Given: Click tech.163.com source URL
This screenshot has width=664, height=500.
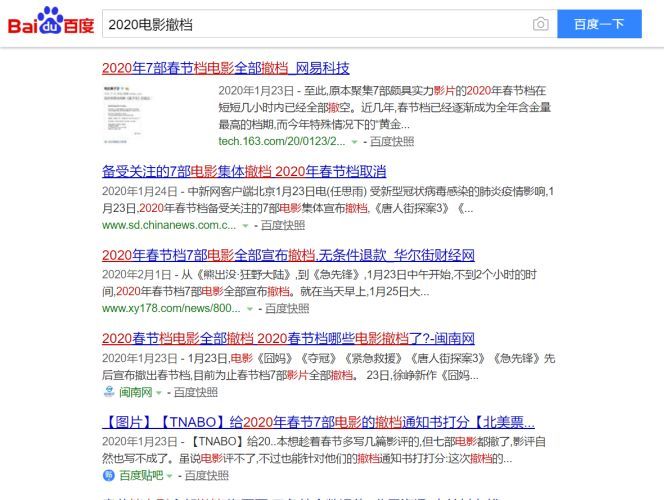Looking at the screenshot, I should [x=282, y=141].
